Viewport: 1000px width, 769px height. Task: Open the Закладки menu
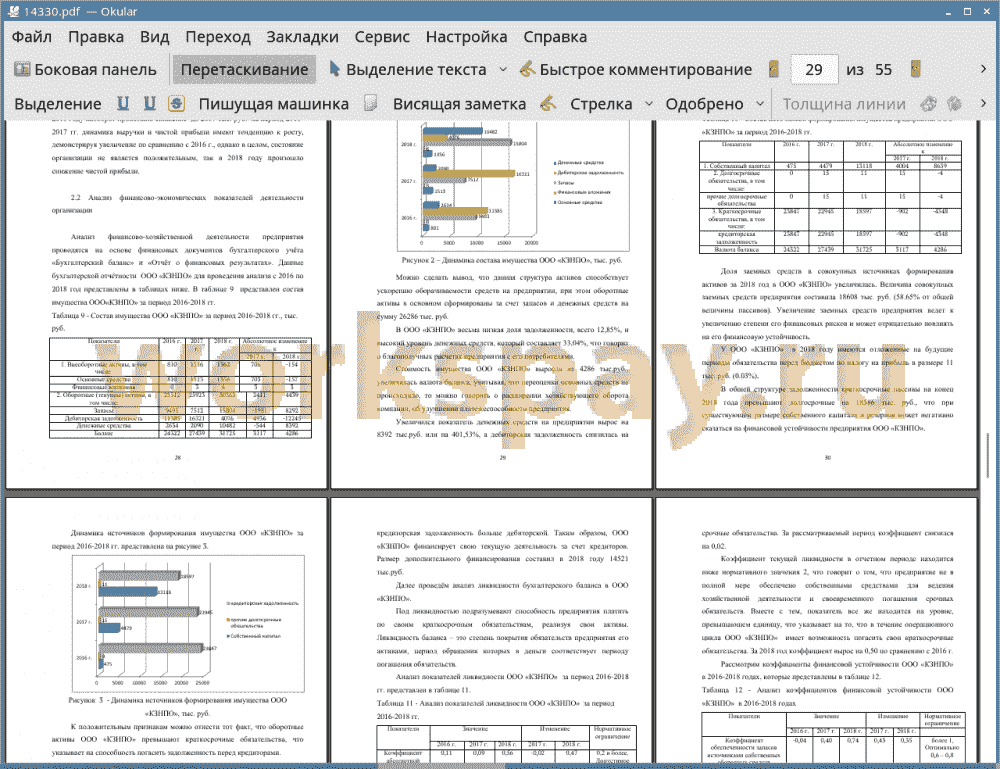[x=302, y=37]
